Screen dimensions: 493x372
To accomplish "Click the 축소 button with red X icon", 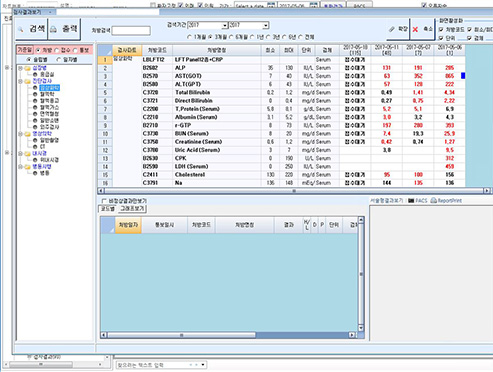I will (x=422, y=29).
